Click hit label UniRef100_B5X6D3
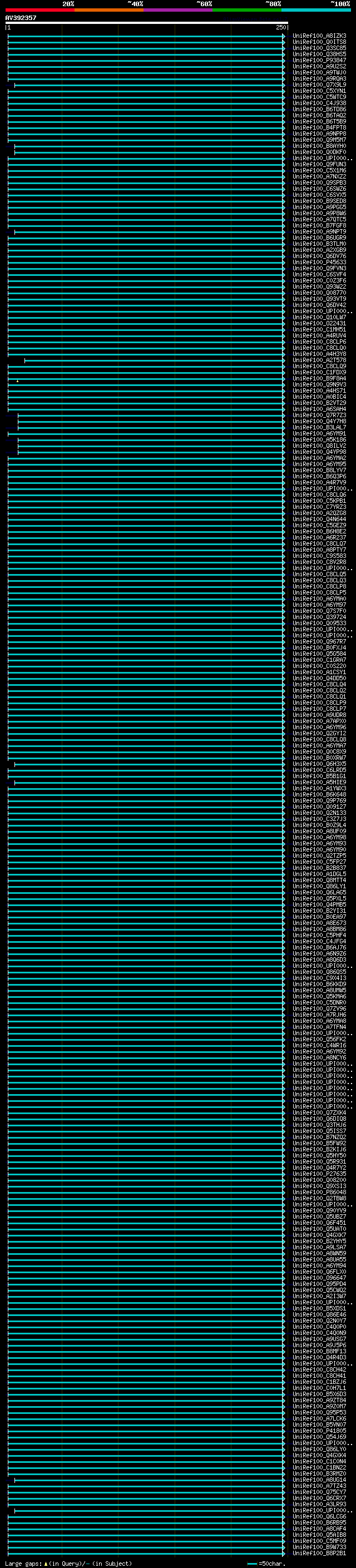The image size is (356, 1568). point(319,1394)
